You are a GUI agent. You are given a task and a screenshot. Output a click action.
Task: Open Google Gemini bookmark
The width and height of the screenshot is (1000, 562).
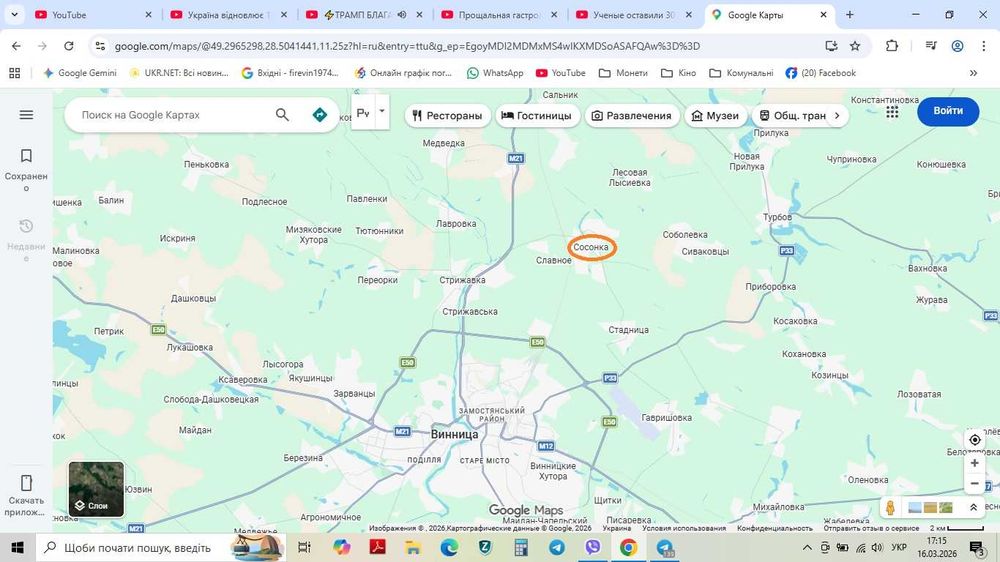pos(80,73)
